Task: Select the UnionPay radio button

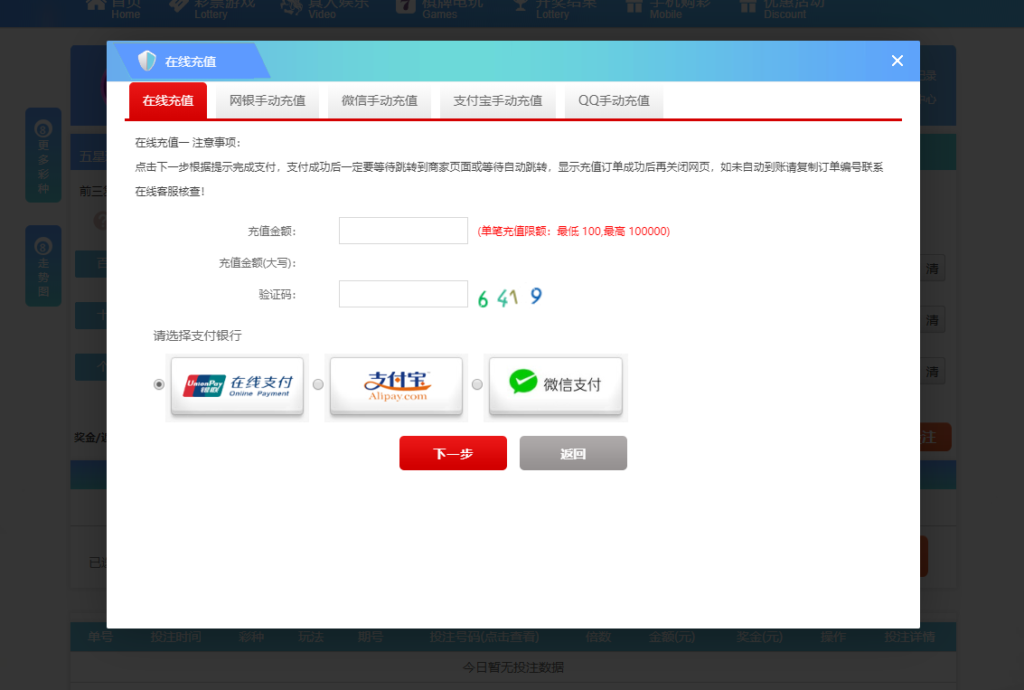Action: point(159,385)
